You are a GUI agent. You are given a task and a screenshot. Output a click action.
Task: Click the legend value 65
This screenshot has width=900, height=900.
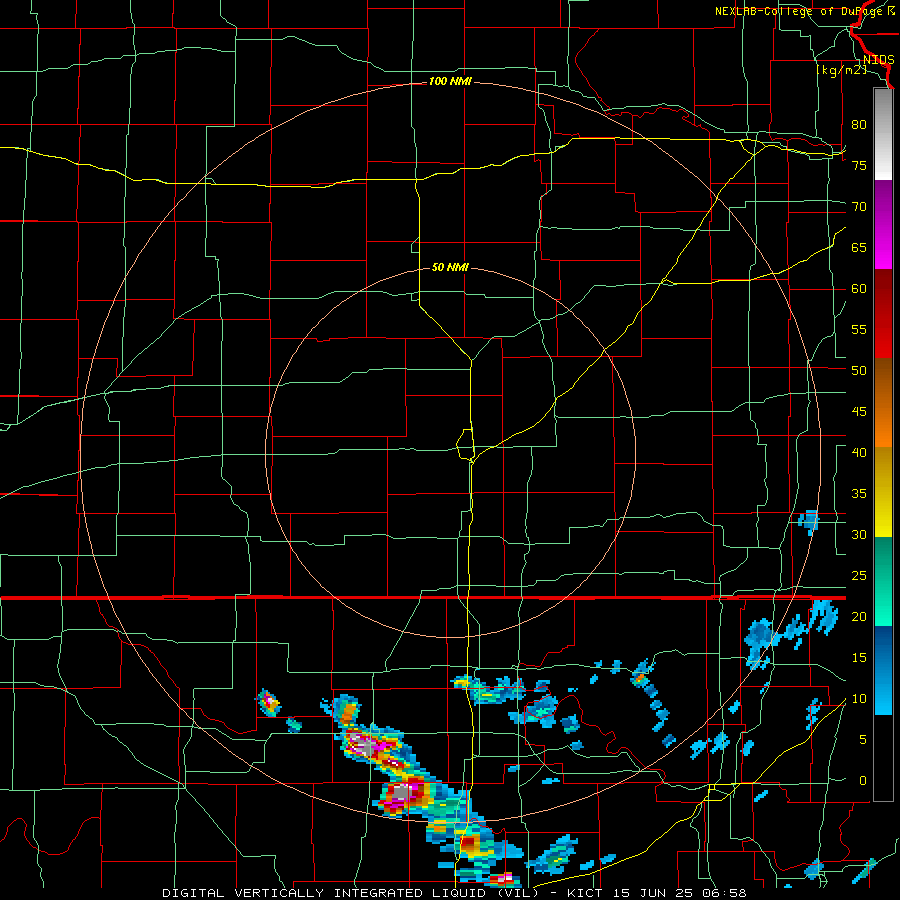(x=859, y=247)
